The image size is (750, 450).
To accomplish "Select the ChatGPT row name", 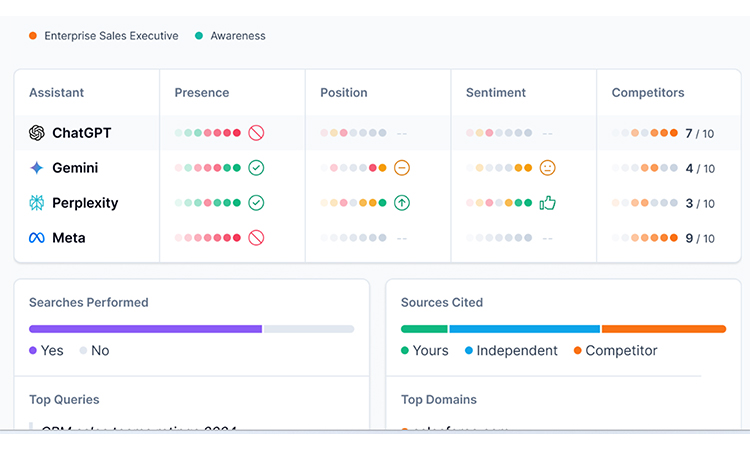I will point(82,133).
